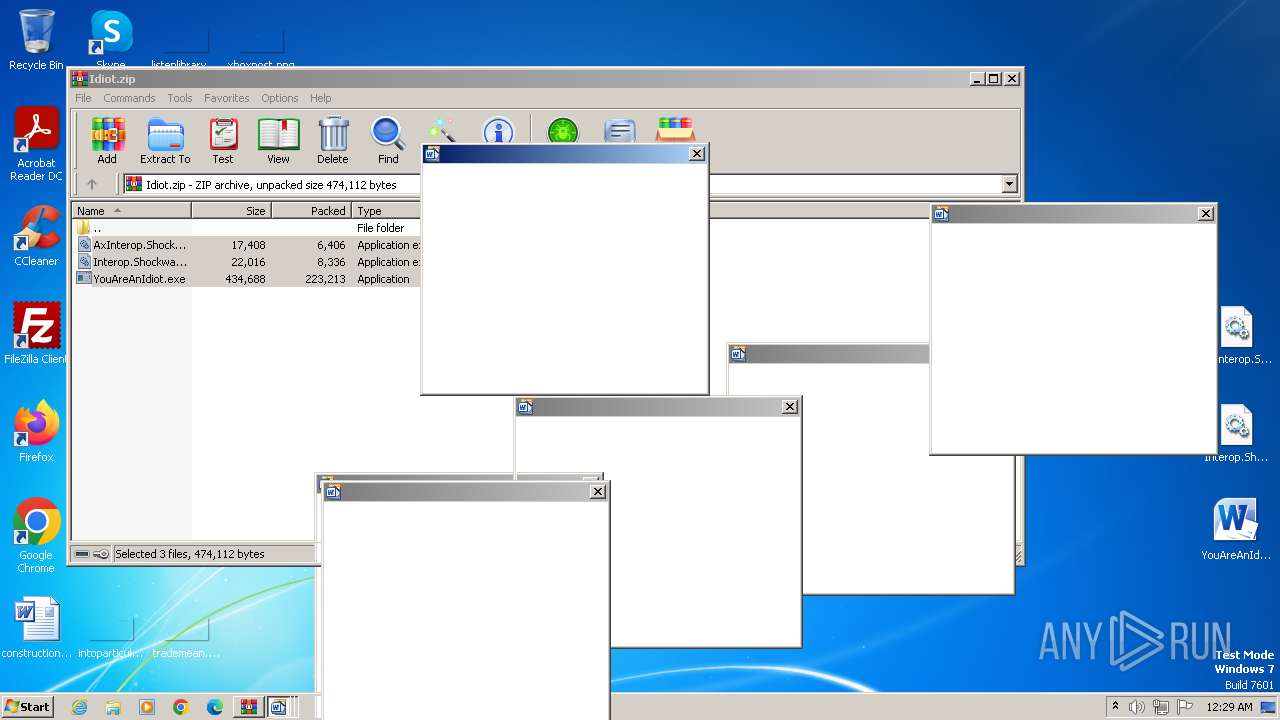Click the volume speaker tray icon
1280x720 pixels.
1137,707
